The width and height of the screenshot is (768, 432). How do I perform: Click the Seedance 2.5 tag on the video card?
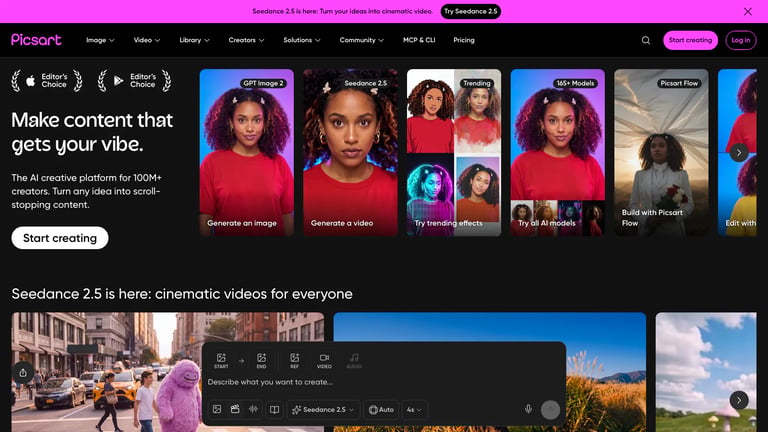pyautogui.click(x=365, y=83)
